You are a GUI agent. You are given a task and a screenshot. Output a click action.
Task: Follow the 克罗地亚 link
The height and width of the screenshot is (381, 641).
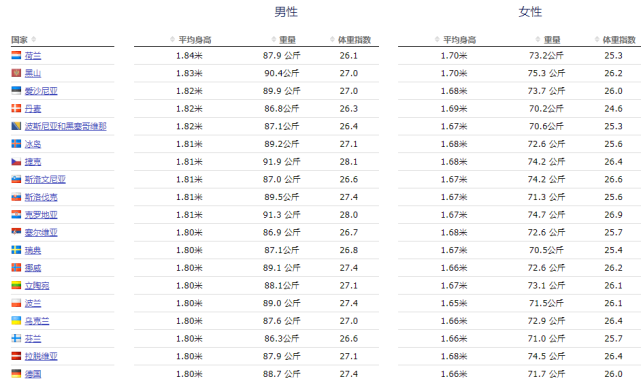pyautogui.click(x=41, y=215)
